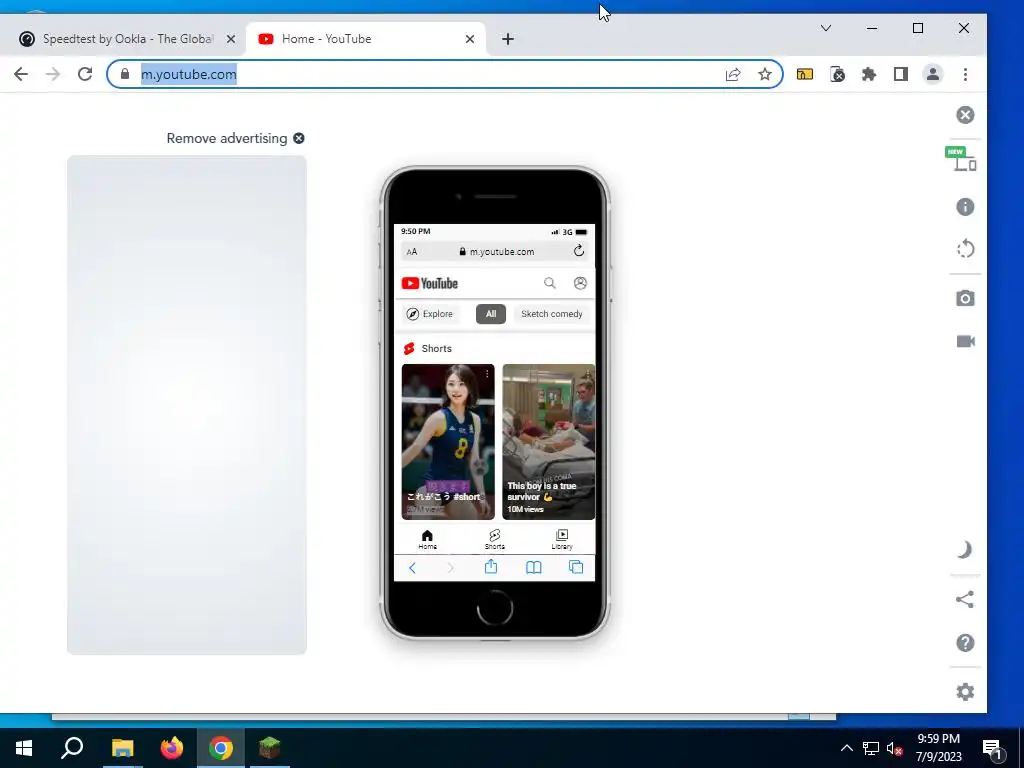Click m.youtube.com in phone URL bar
1024x768 pixels.
pos(502,251)
